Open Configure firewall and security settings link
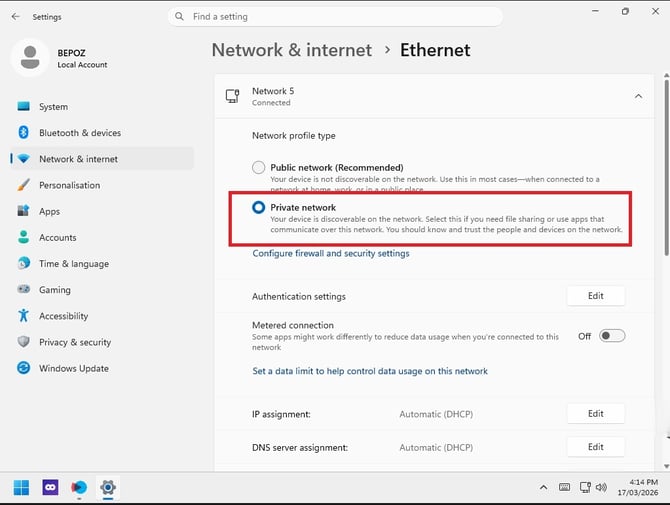 click(x=331, y=253)
